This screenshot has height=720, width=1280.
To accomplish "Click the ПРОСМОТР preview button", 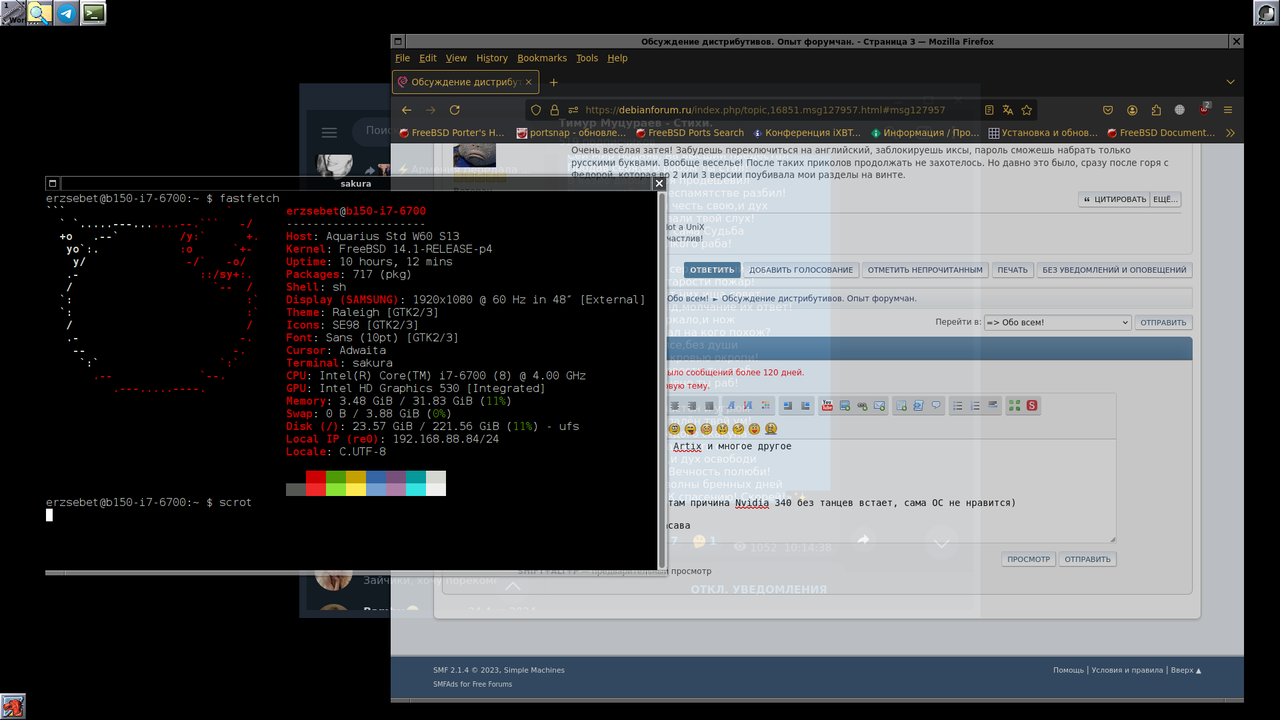I will (x=1029, y=559).
